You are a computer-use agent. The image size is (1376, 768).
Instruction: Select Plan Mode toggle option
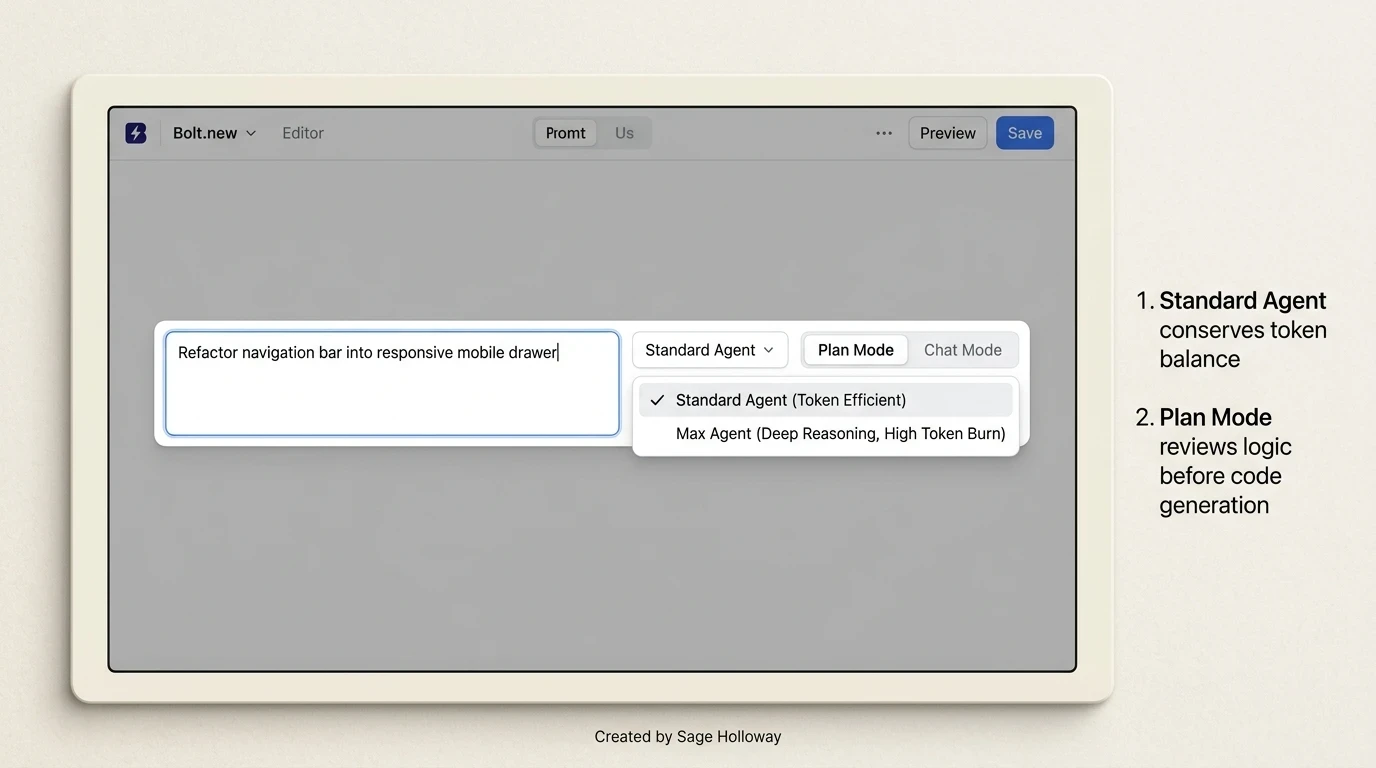click(856, 350)
